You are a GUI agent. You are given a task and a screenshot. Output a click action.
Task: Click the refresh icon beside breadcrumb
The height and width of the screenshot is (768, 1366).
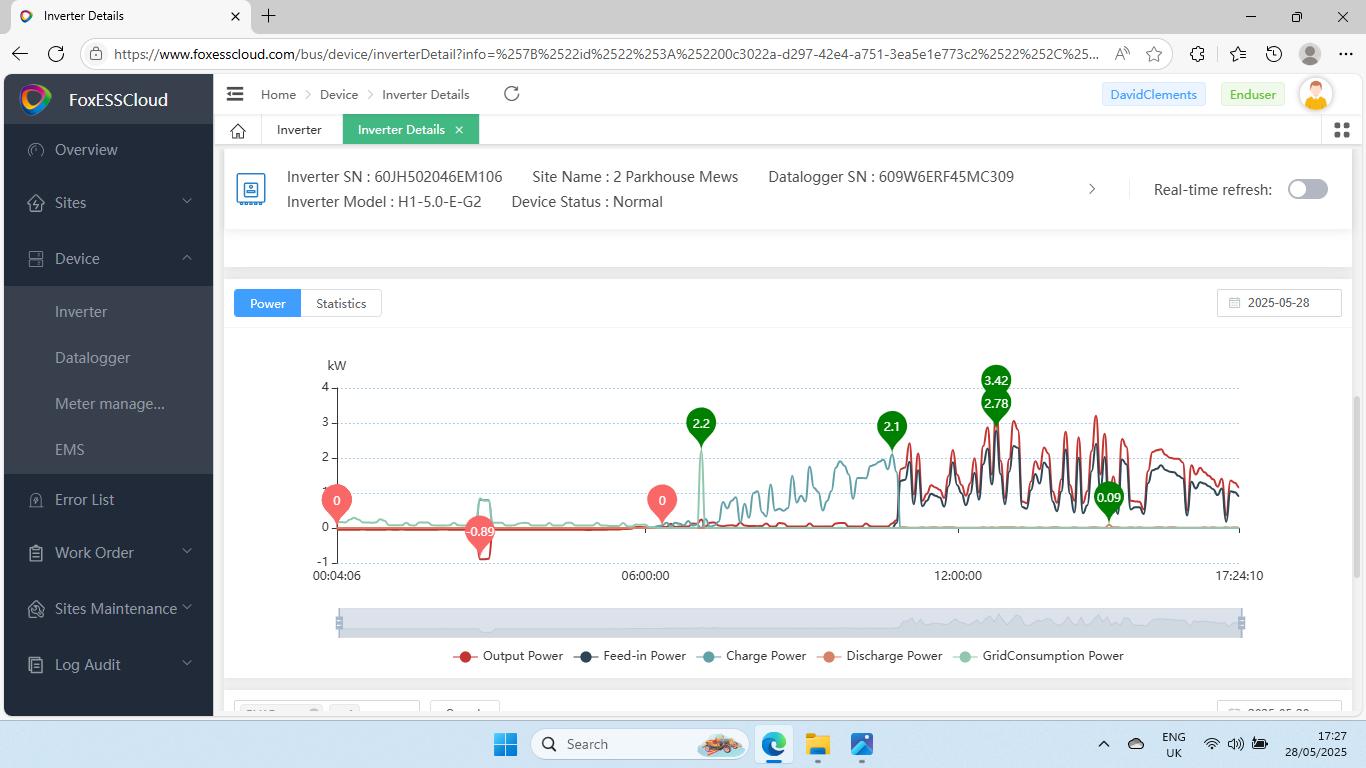click(511, 94)
